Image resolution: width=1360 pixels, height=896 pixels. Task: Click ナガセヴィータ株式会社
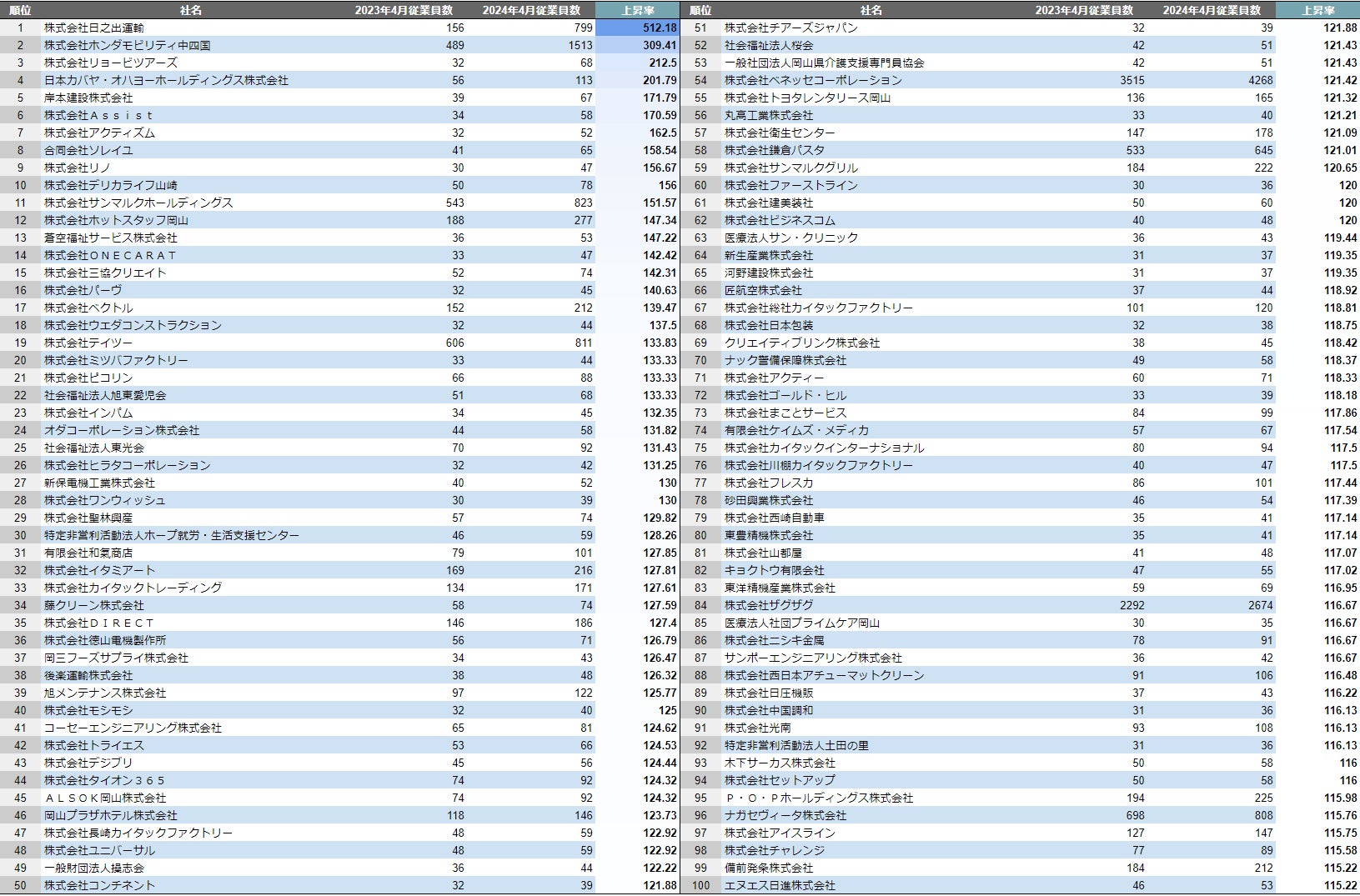pos(785,815)
